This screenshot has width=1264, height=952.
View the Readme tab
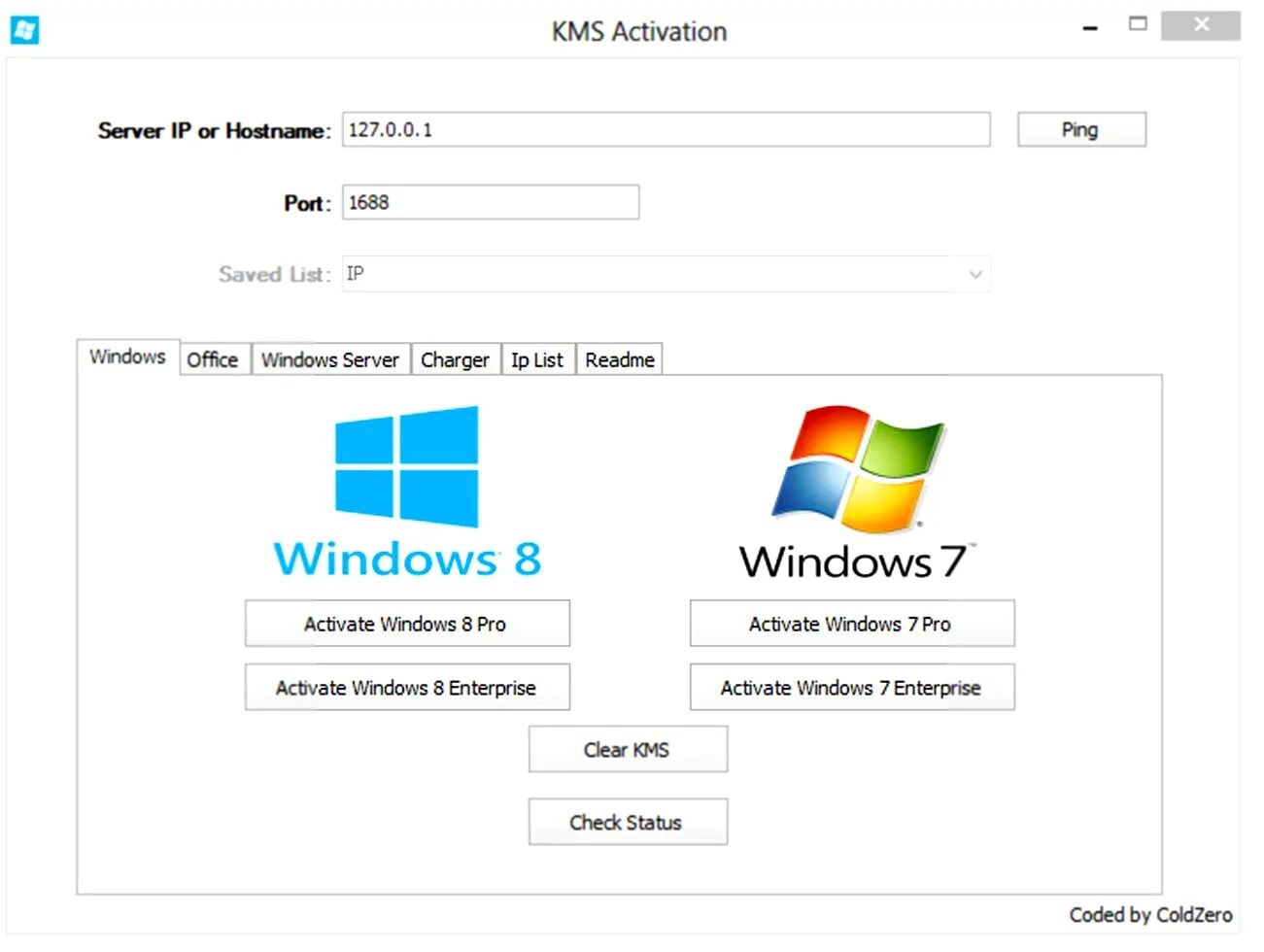pos(620,359)
